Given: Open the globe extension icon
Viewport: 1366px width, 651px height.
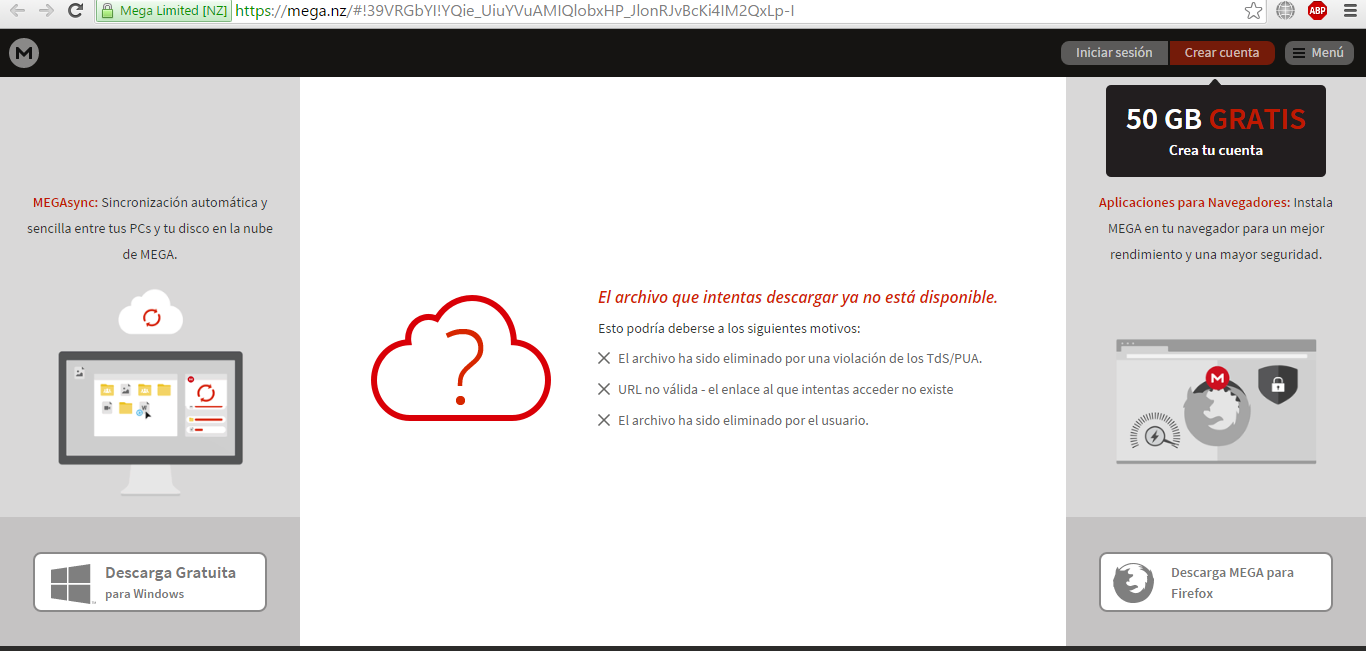Looking at the screenshot, I should tap(1286, 11).
